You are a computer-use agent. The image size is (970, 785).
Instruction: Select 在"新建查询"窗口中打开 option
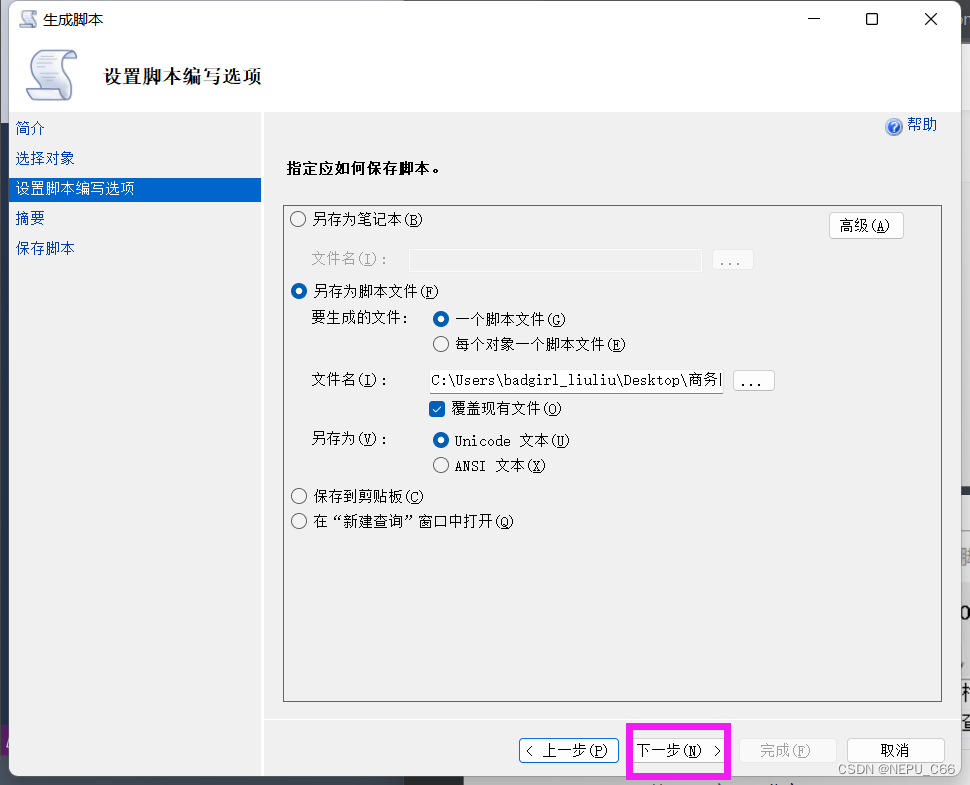point(298,521)
